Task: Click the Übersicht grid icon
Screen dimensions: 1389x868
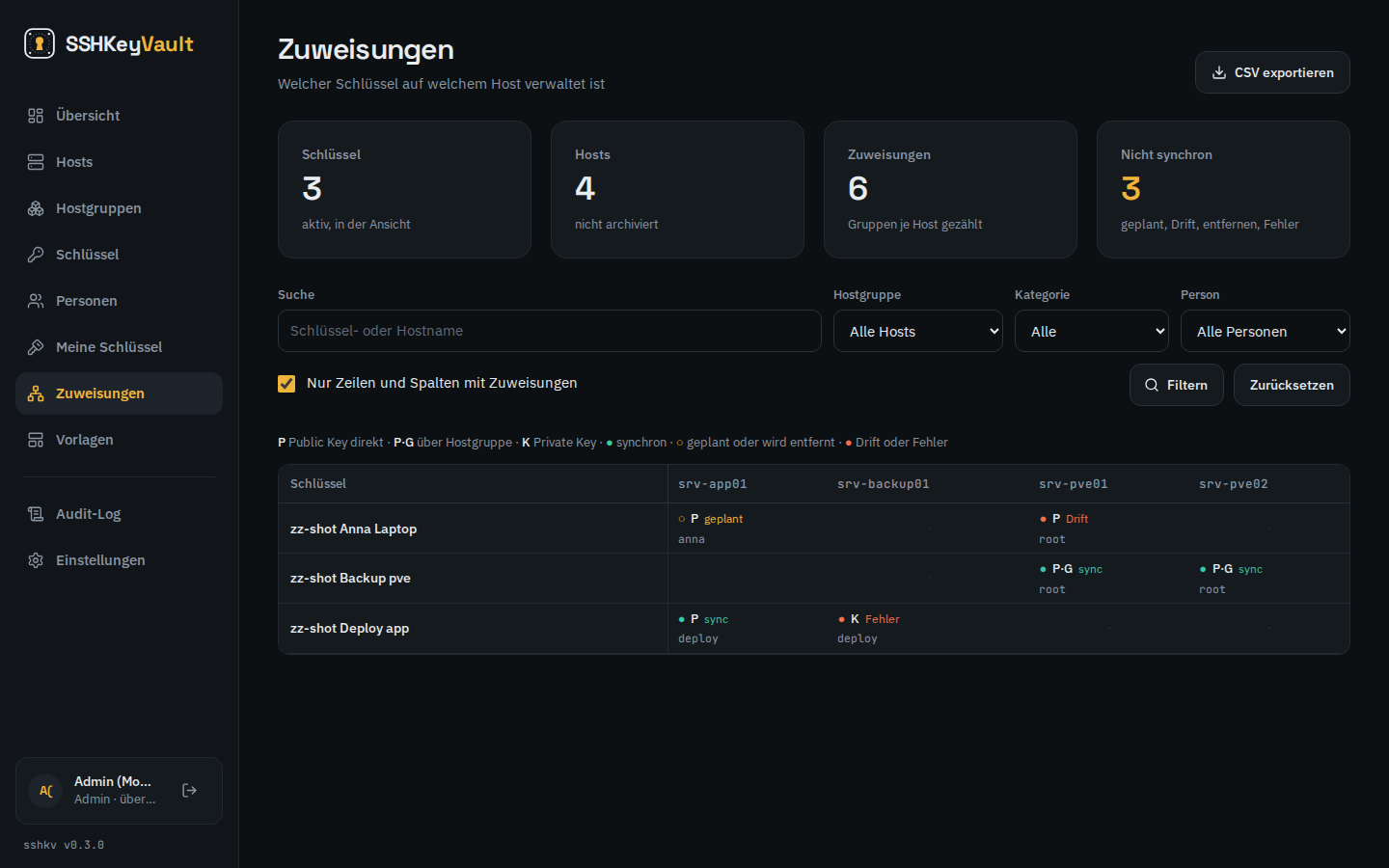Action: pos(36,116)
